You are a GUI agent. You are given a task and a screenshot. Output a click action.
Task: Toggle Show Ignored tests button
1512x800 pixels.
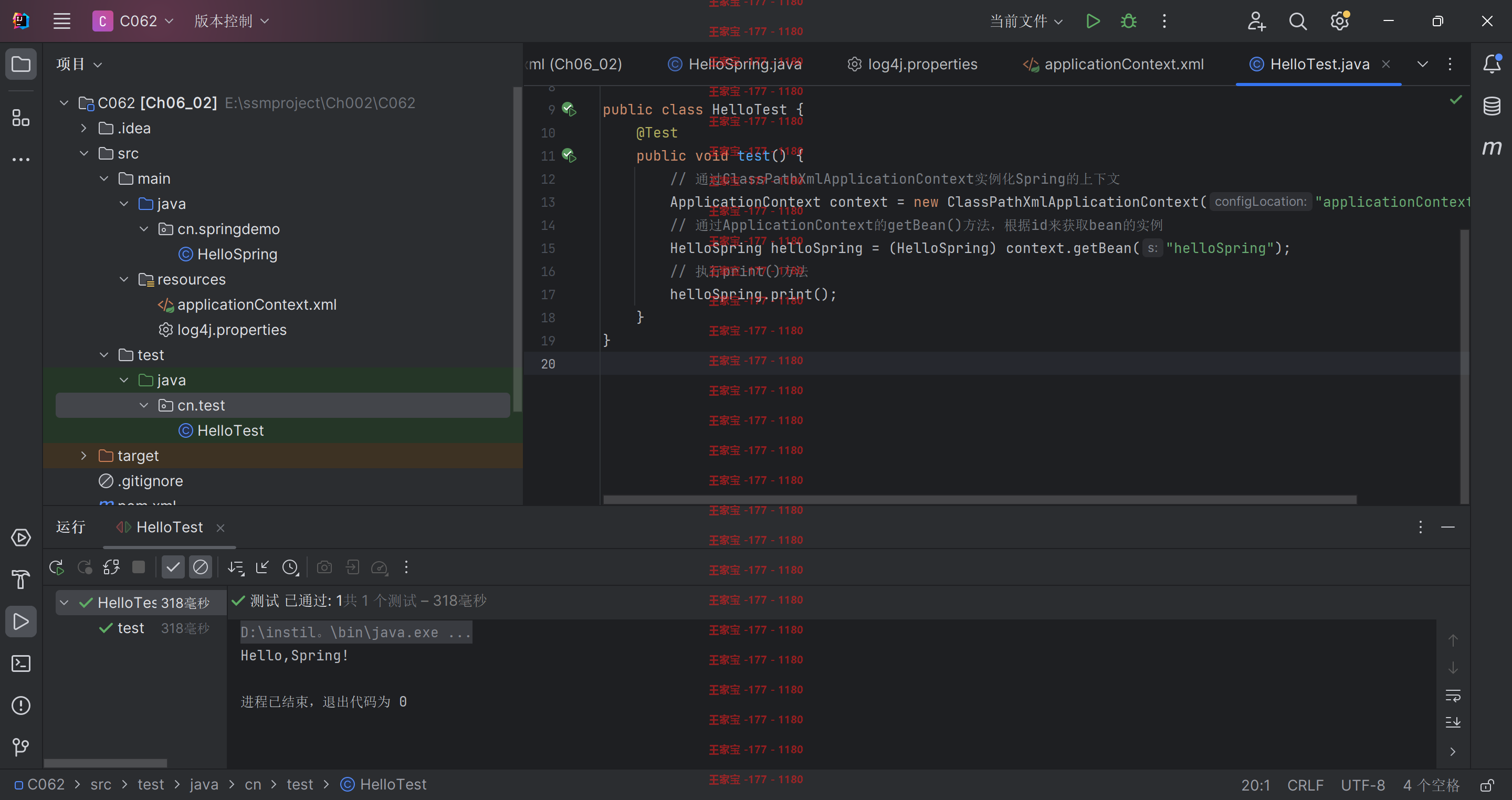click(200, 567)
